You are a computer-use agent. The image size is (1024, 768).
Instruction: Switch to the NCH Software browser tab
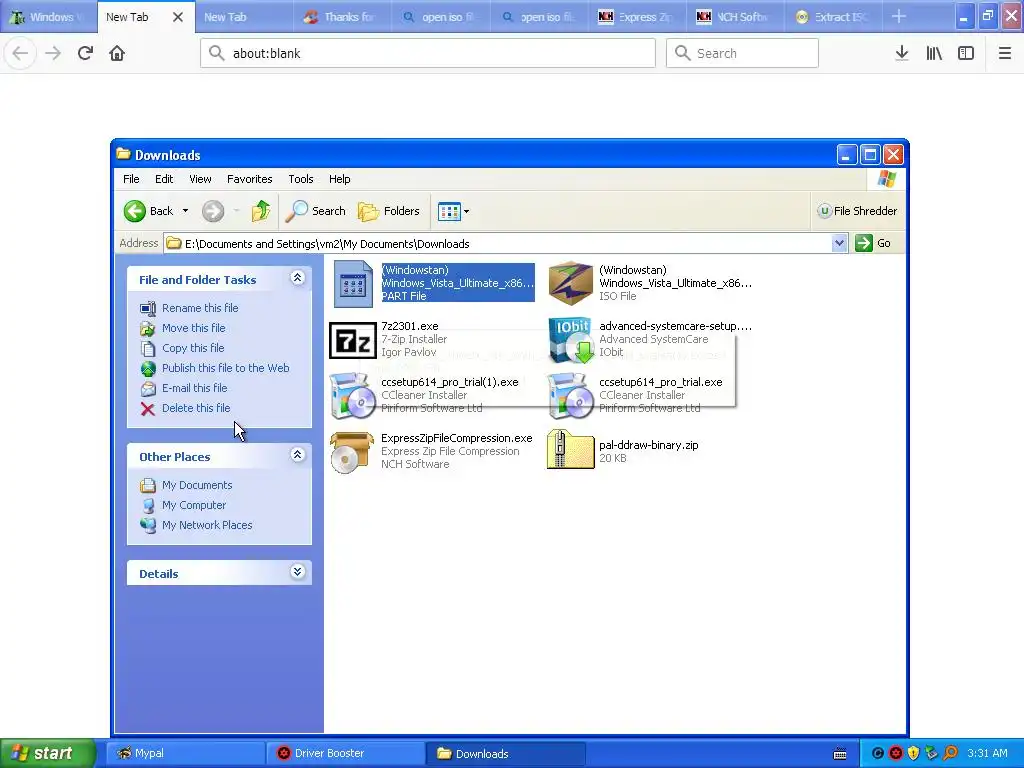point(735,17)
